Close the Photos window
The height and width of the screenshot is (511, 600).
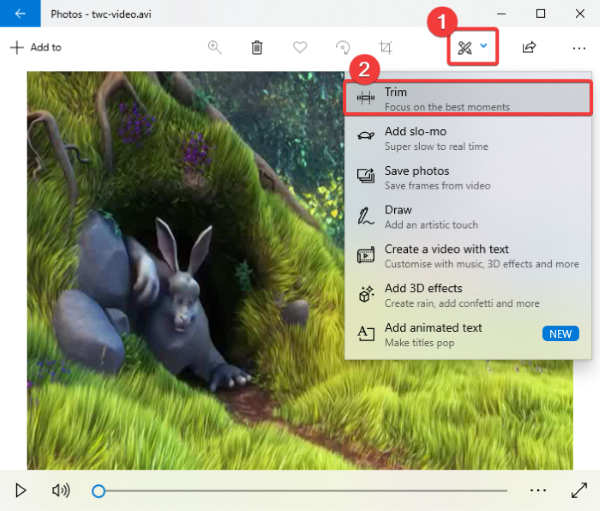tap(580, 14)
